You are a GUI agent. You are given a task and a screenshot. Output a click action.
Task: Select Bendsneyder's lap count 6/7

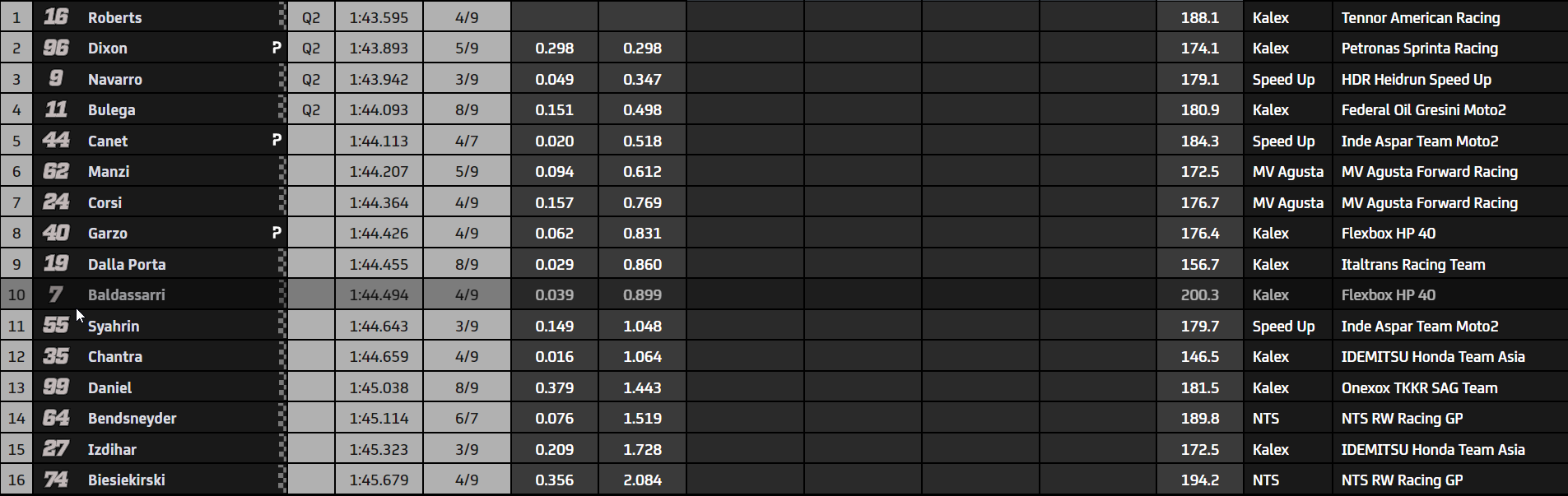coord(467,418)
